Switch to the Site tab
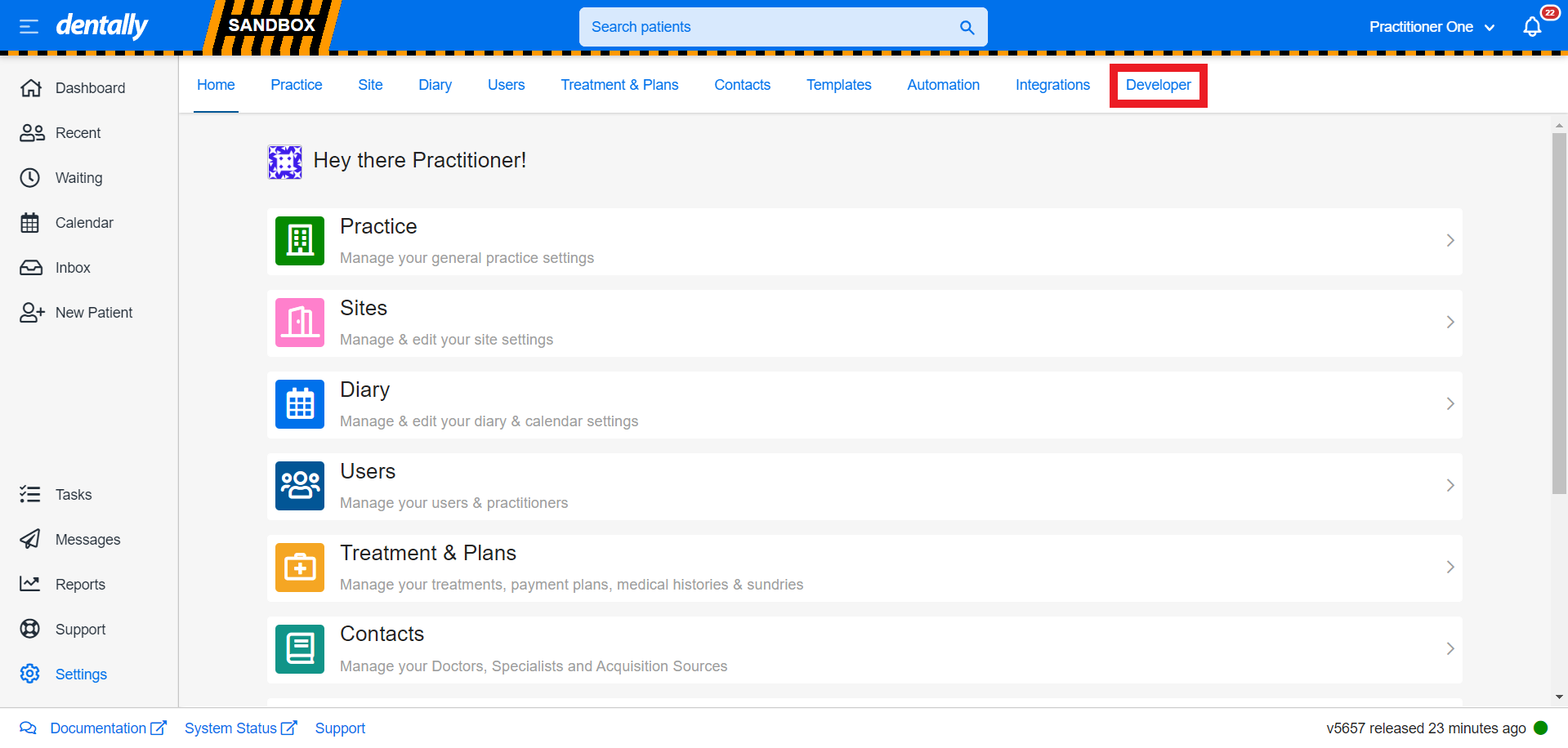The width and height of the screenshot is (1568, 748). (x=370, y=85)
